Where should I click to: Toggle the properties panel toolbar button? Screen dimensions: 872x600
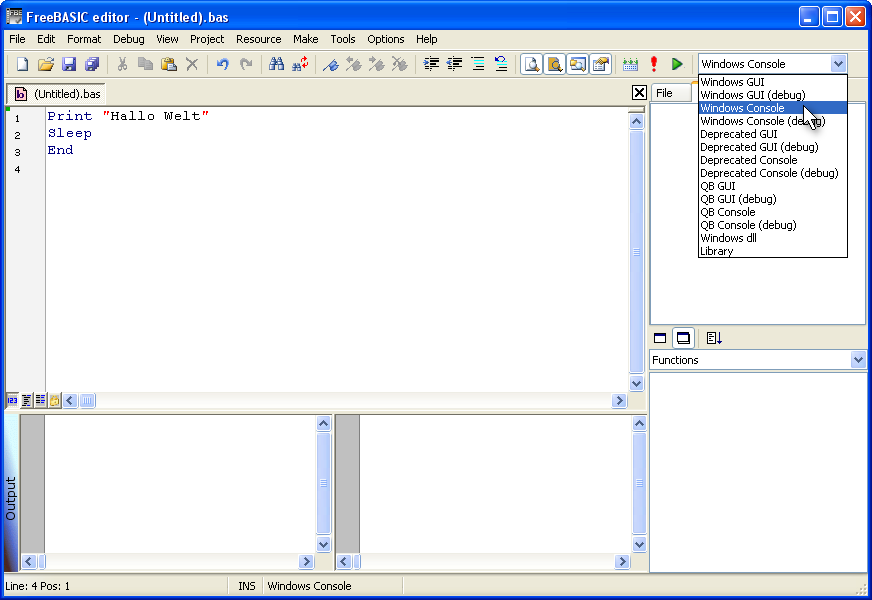click(600, 64)
